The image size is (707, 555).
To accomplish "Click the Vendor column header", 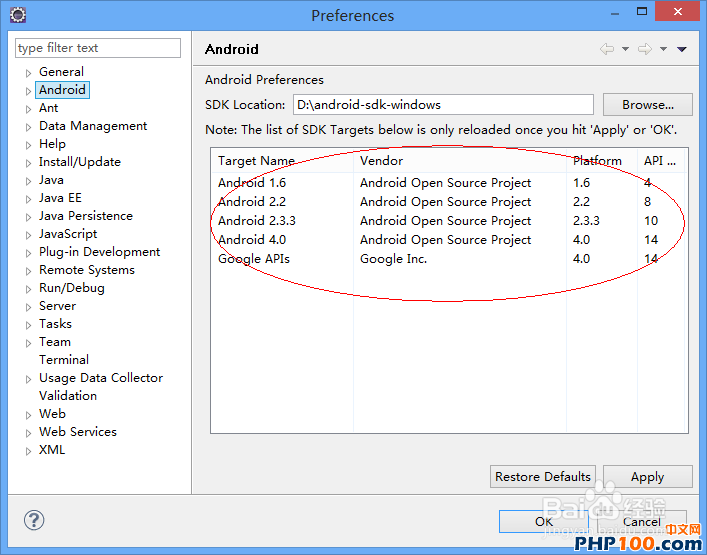I will 460,161.
